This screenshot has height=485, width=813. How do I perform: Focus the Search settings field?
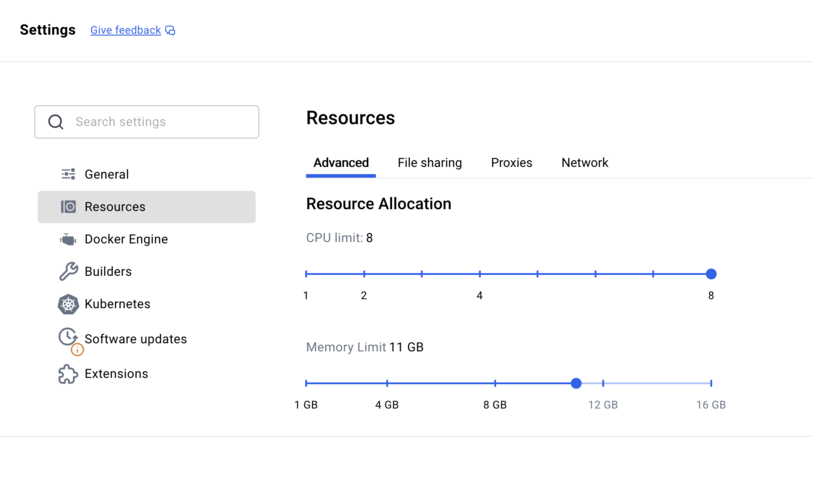(x=147, y=122)
